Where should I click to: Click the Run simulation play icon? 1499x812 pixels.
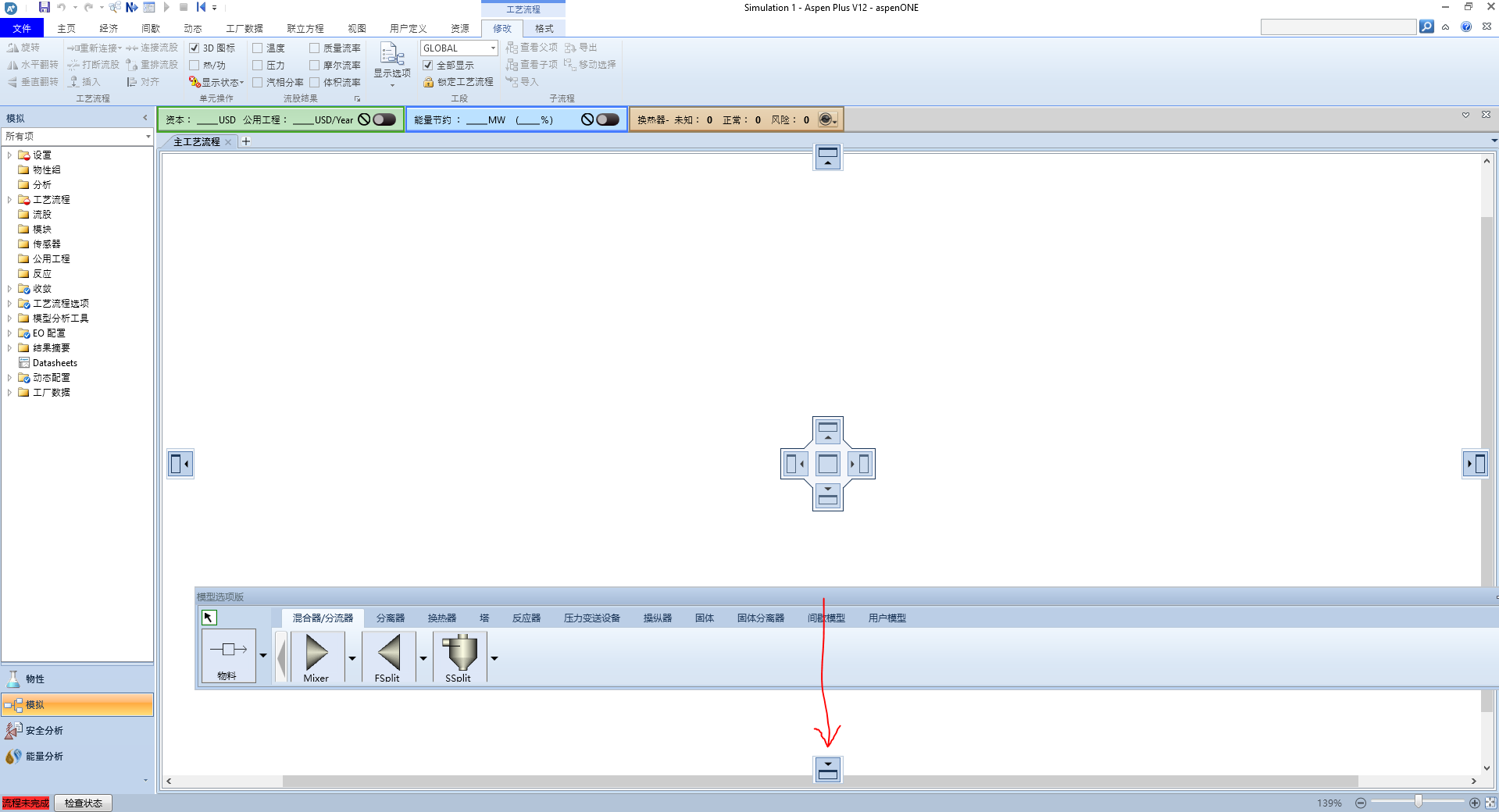coord(166,7)
